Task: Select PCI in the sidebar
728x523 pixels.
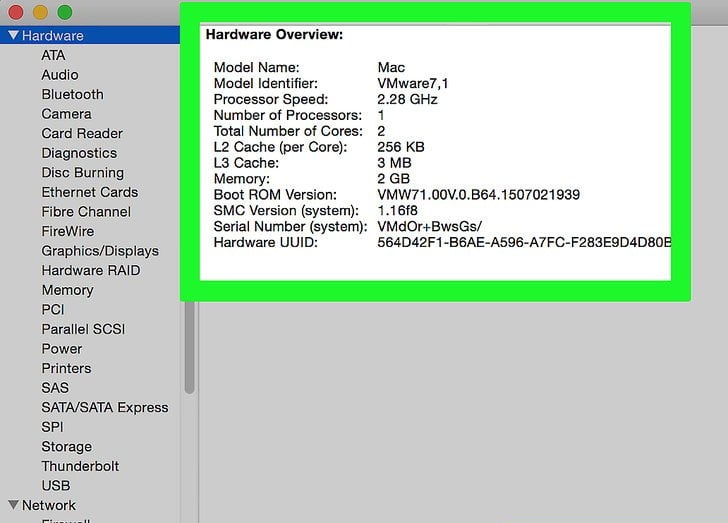Action: (x=53, y=309)
